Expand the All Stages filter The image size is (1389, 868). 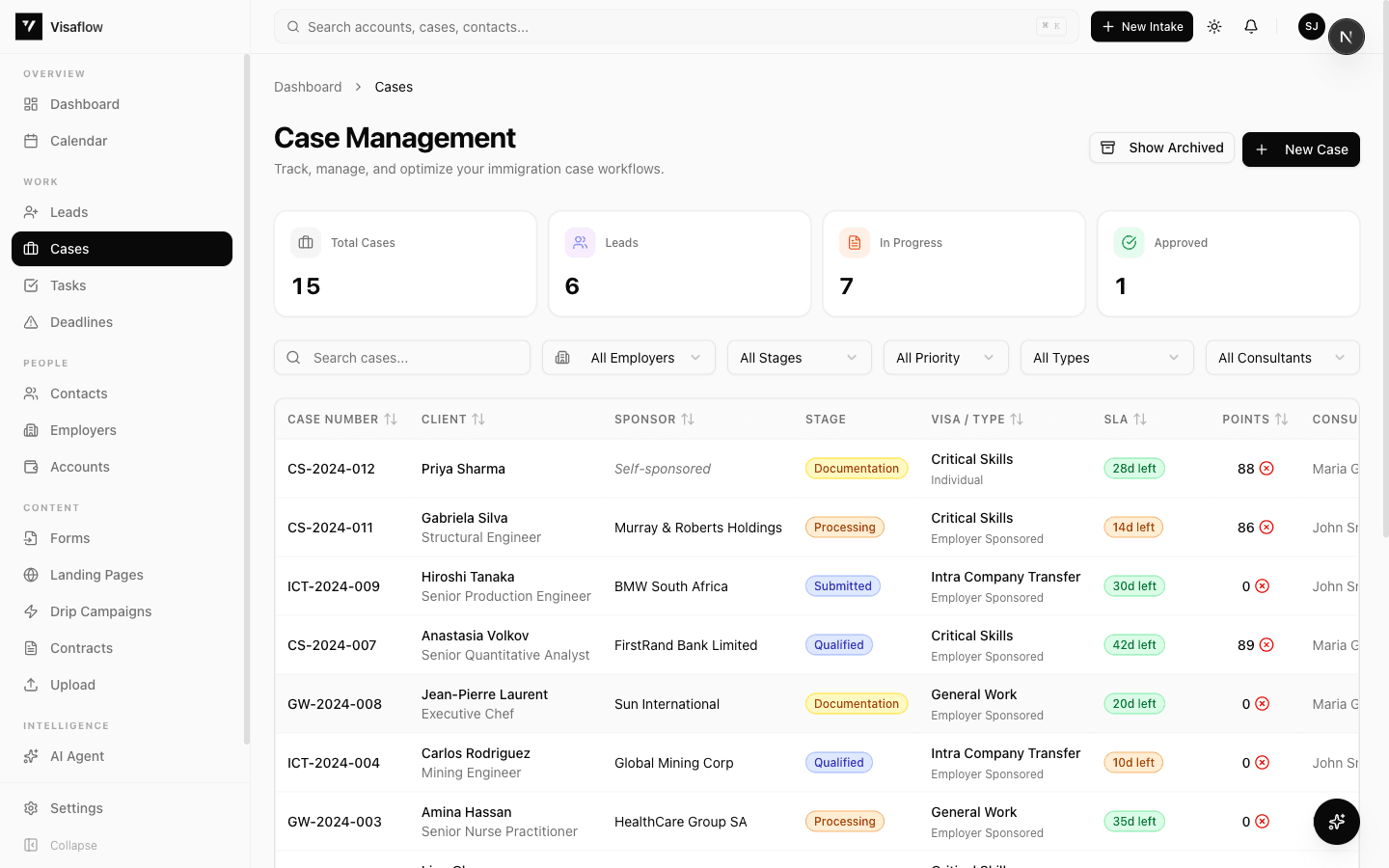[x=799, y=357]
